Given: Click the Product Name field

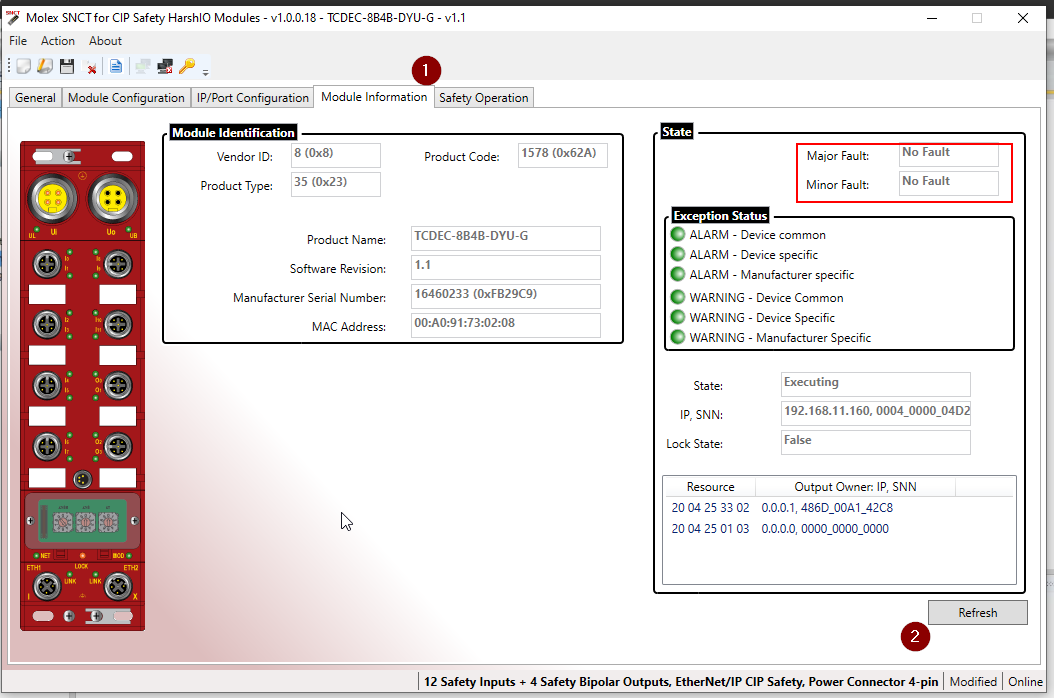Looking at the screenshot, I should [505, 238].
